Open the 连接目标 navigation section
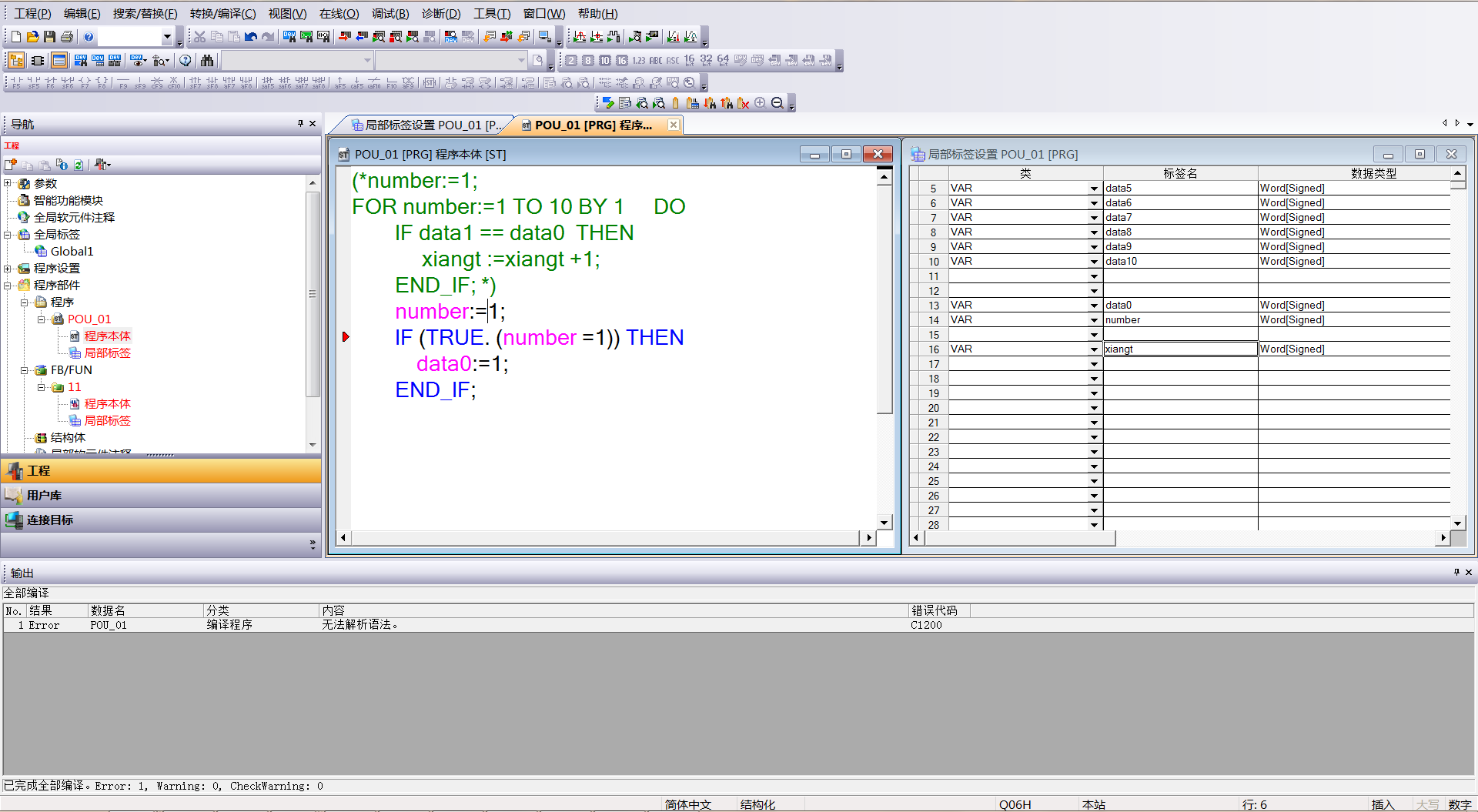1478x812 pixels. [49, 520]
